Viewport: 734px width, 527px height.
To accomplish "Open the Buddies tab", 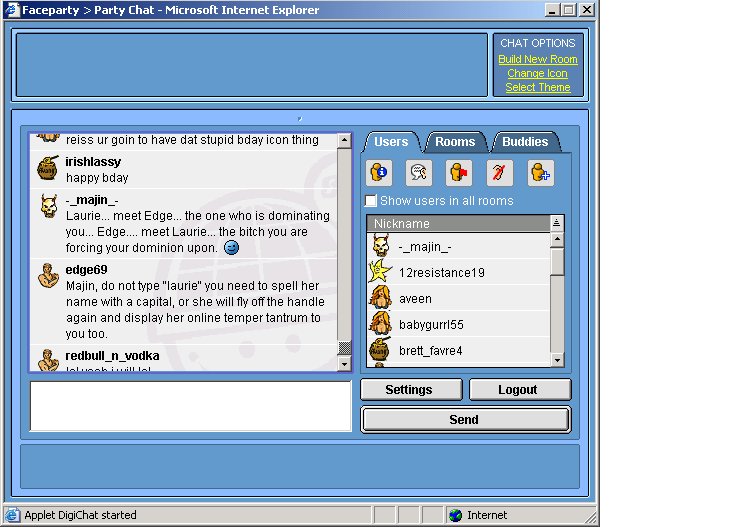I will [x=525, y=142].
